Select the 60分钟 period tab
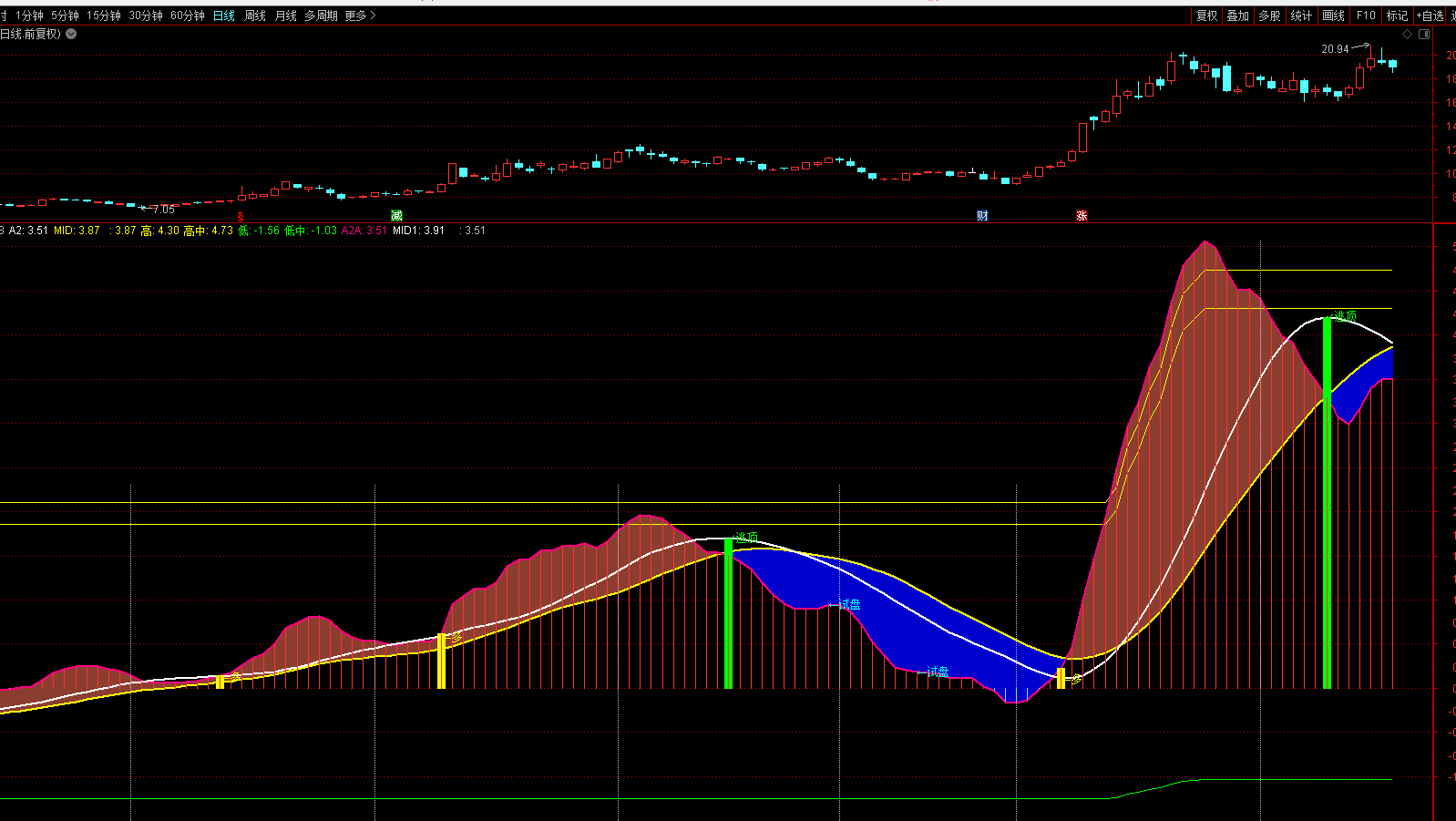This screenshot has width=1456, height=821. [x=187, y=15]
